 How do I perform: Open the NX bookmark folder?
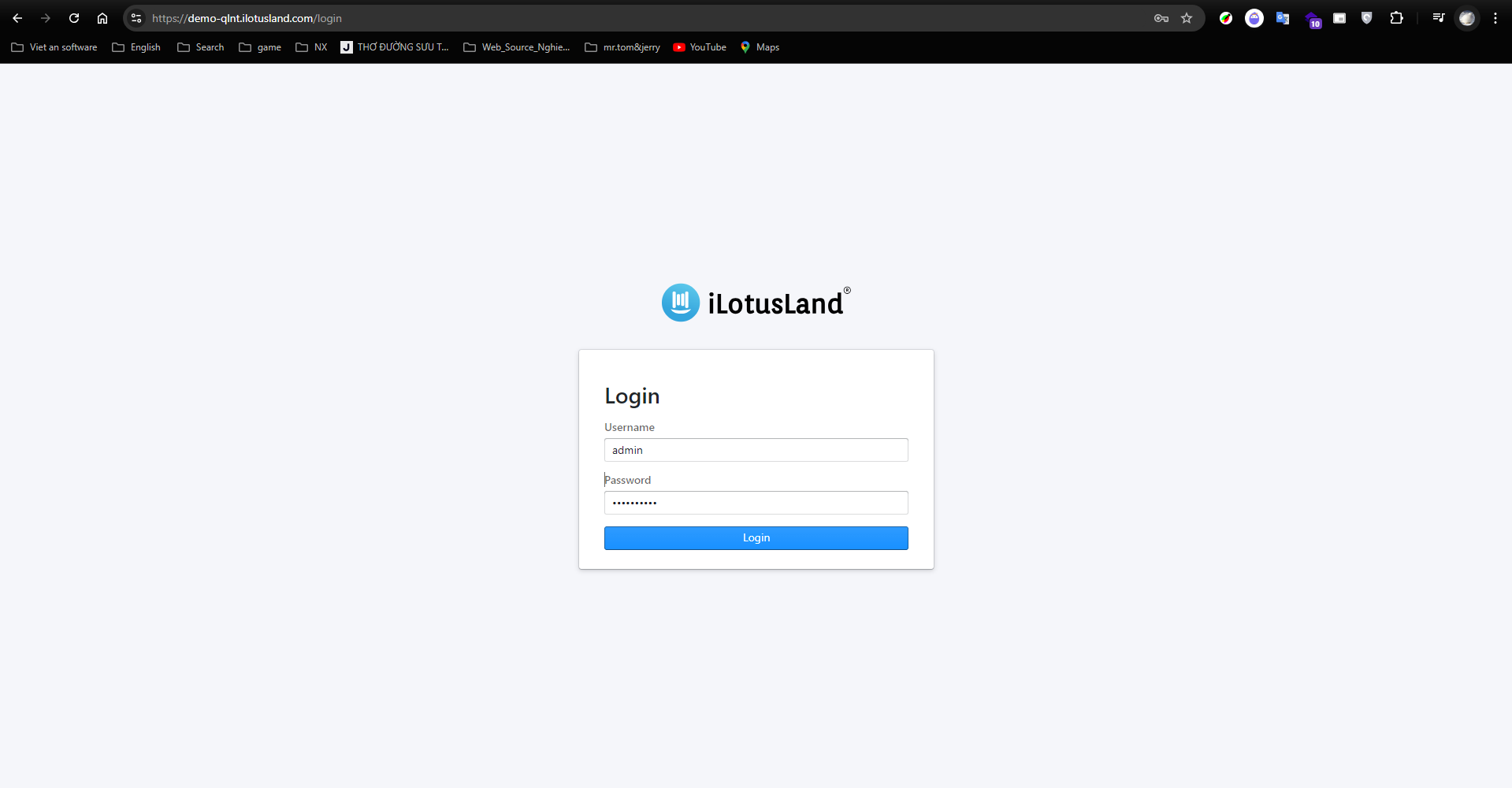[x=311, y=47]
